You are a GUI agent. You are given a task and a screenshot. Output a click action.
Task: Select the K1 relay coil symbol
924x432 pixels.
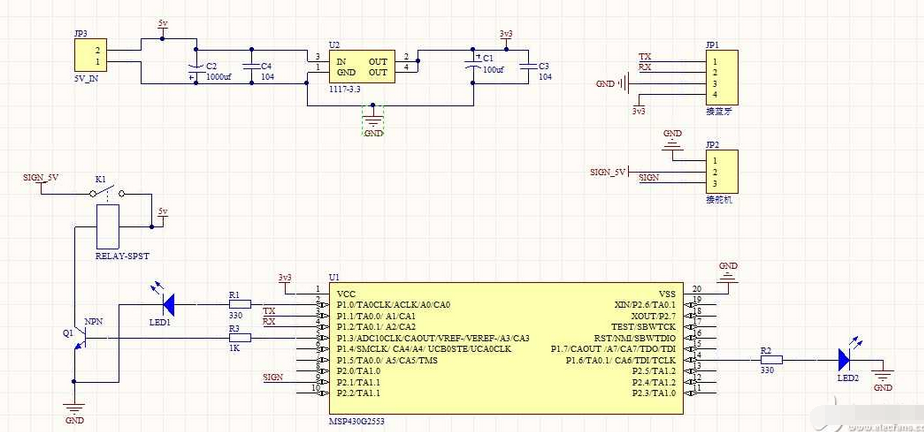[x=107, y=227]
